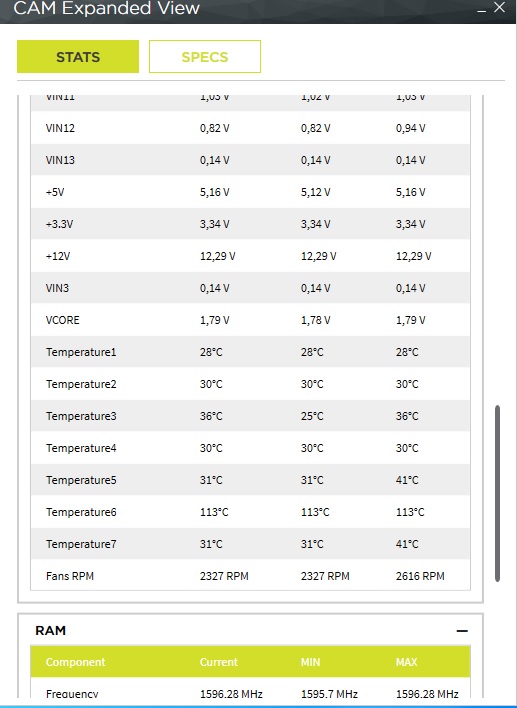Click the MIN column header

tap(310, 662)
